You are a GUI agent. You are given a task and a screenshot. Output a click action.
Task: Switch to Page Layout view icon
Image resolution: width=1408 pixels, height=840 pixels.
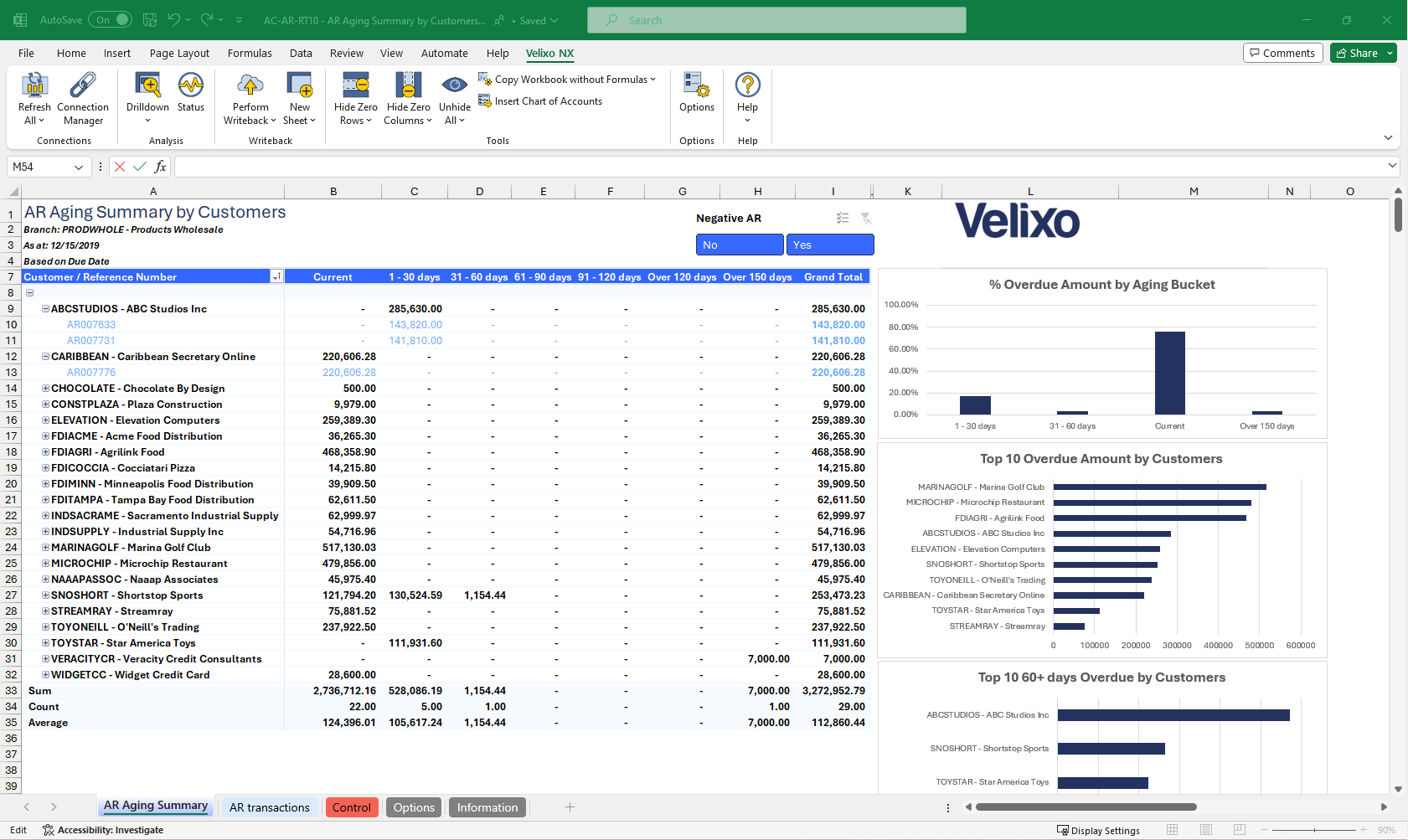point(1205,830)
